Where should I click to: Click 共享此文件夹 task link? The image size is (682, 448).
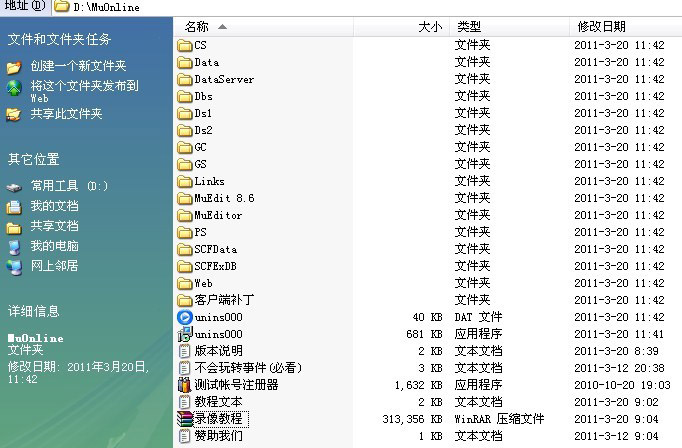66,114
